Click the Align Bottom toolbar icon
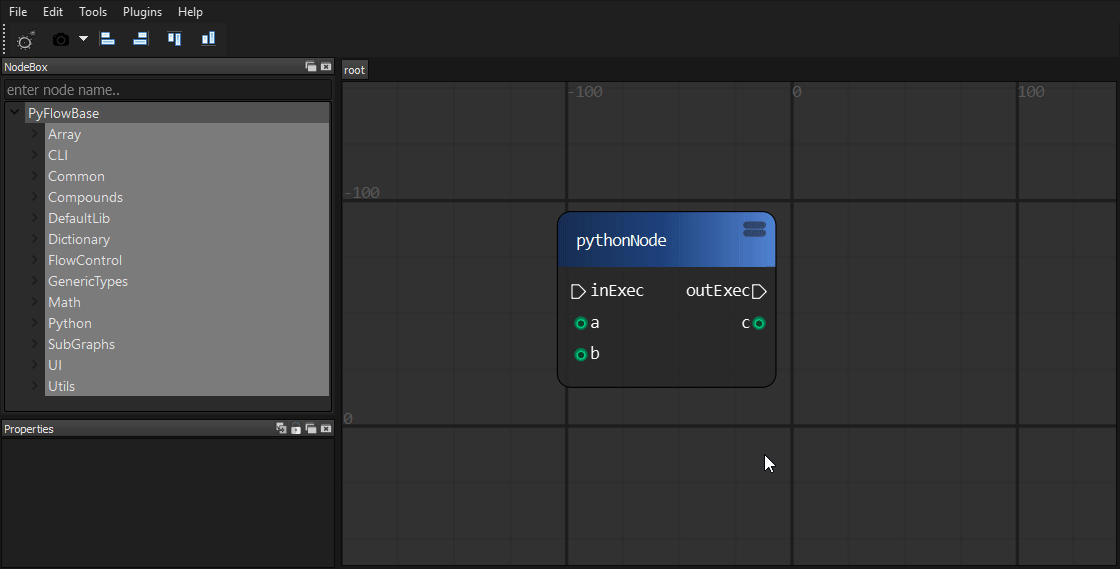Screen dimensions: 1120x569 208,39
